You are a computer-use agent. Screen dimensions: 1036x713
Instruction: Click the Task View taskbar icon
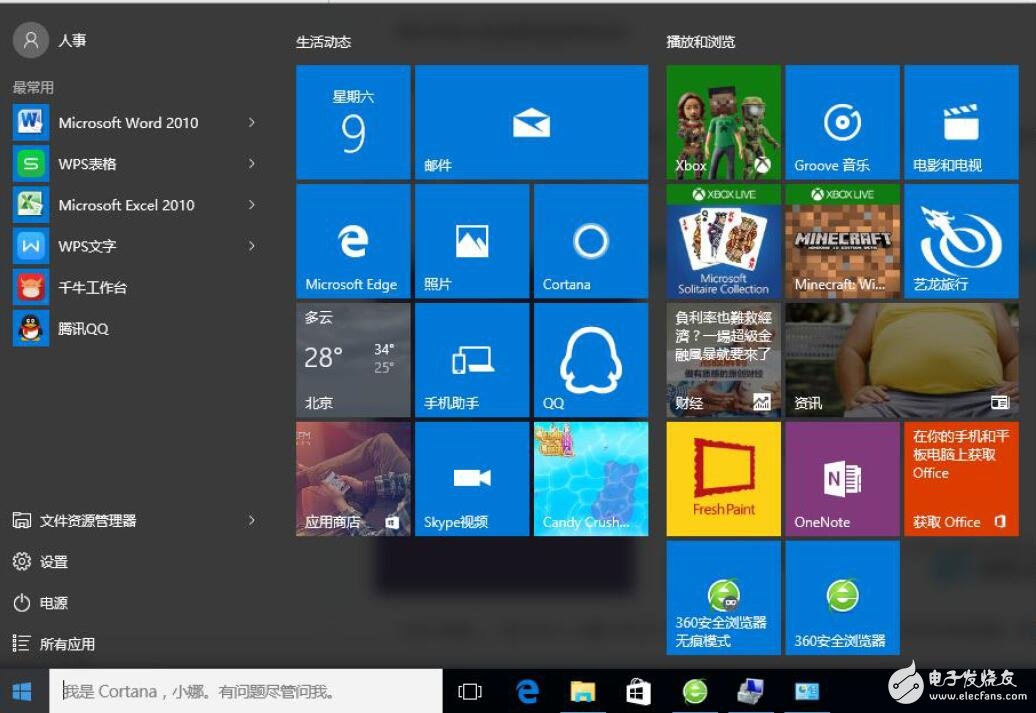tap(470, 691)
